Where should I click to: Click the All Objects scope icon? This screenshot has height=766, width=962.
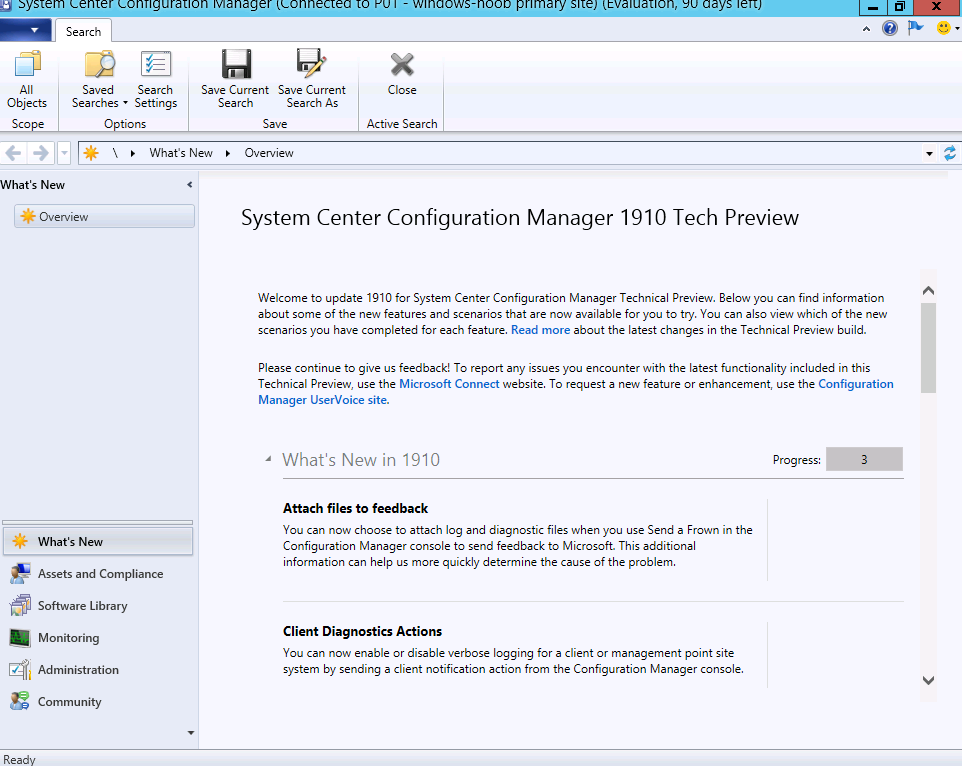(x=26, y=80)
